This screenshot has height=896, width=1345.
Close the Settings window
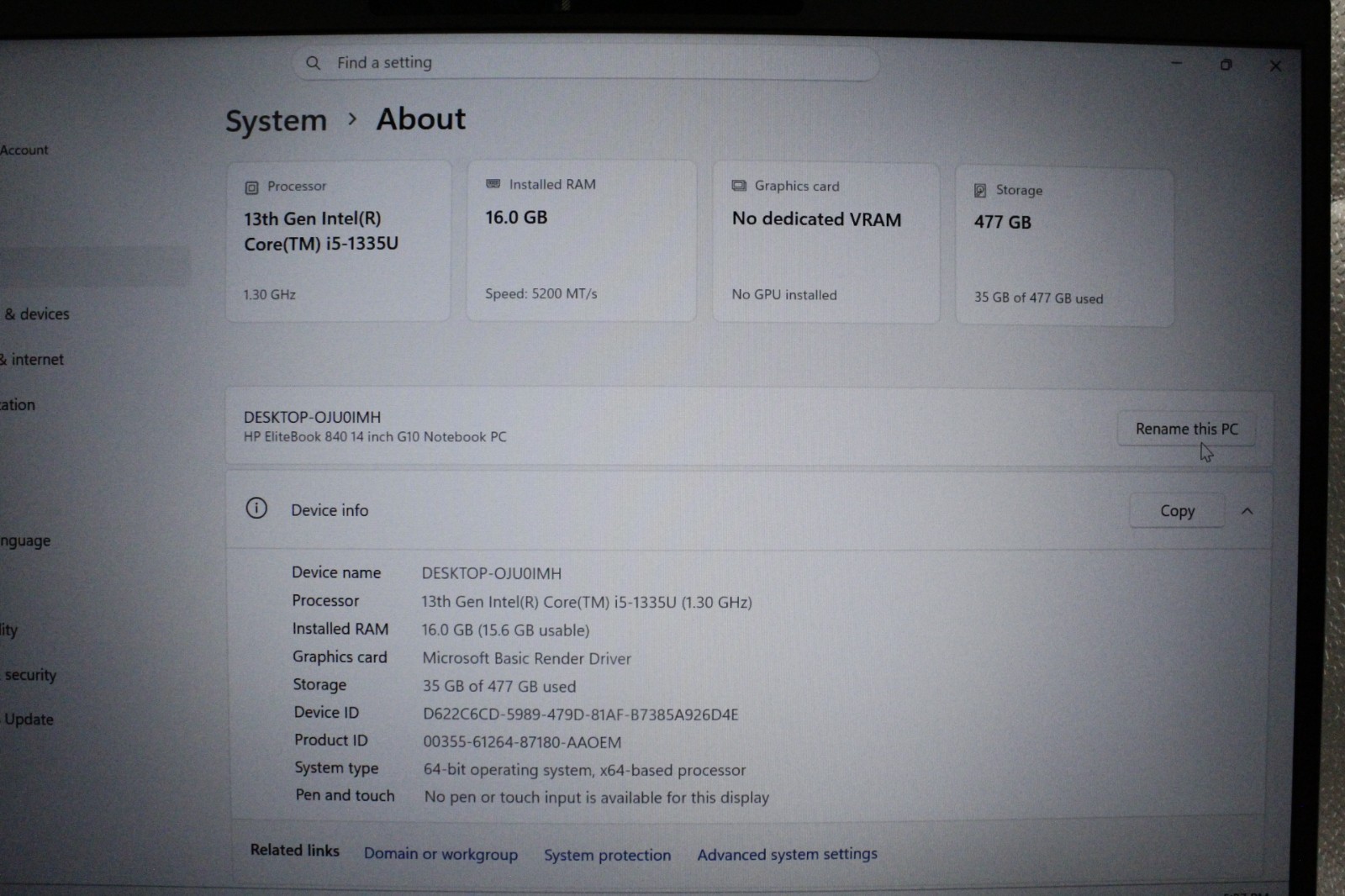click(x=1275, y=66)
